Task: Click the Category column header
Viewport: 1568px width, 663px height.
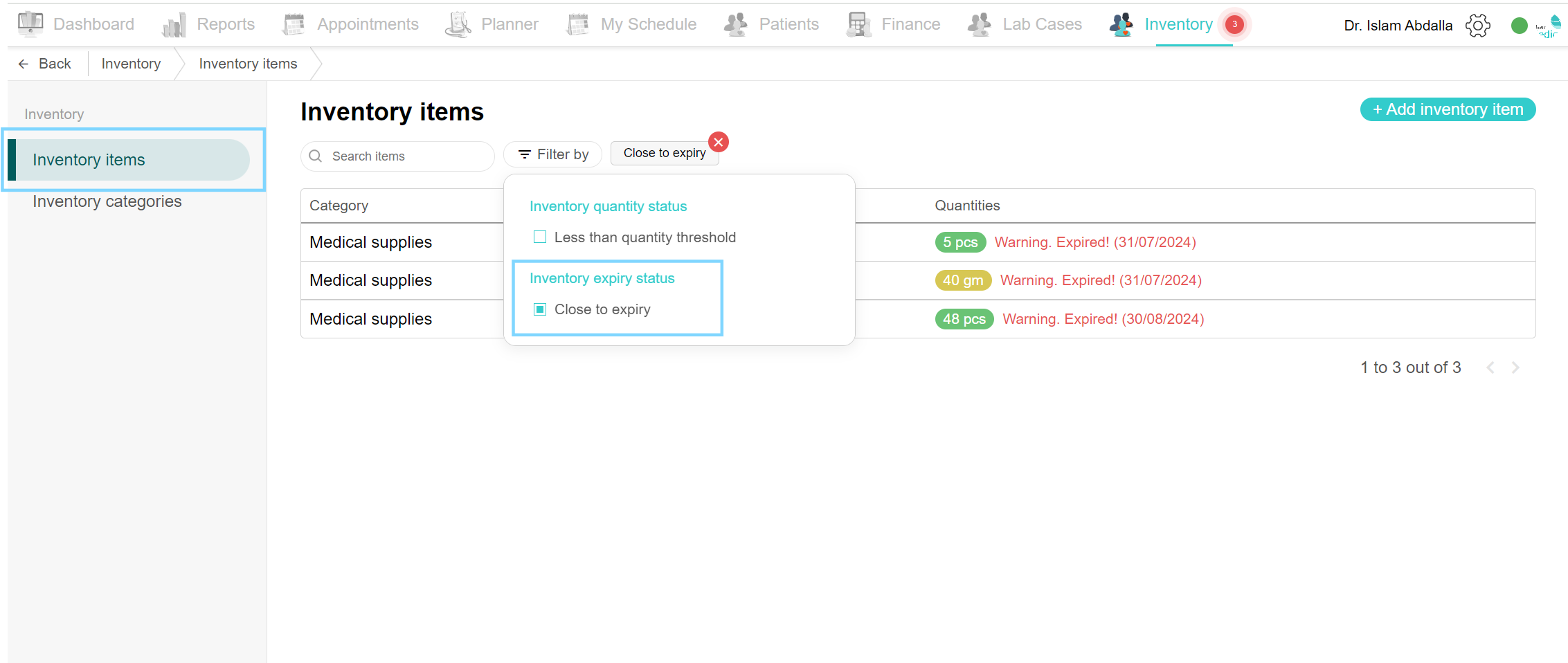Action: 339,206
